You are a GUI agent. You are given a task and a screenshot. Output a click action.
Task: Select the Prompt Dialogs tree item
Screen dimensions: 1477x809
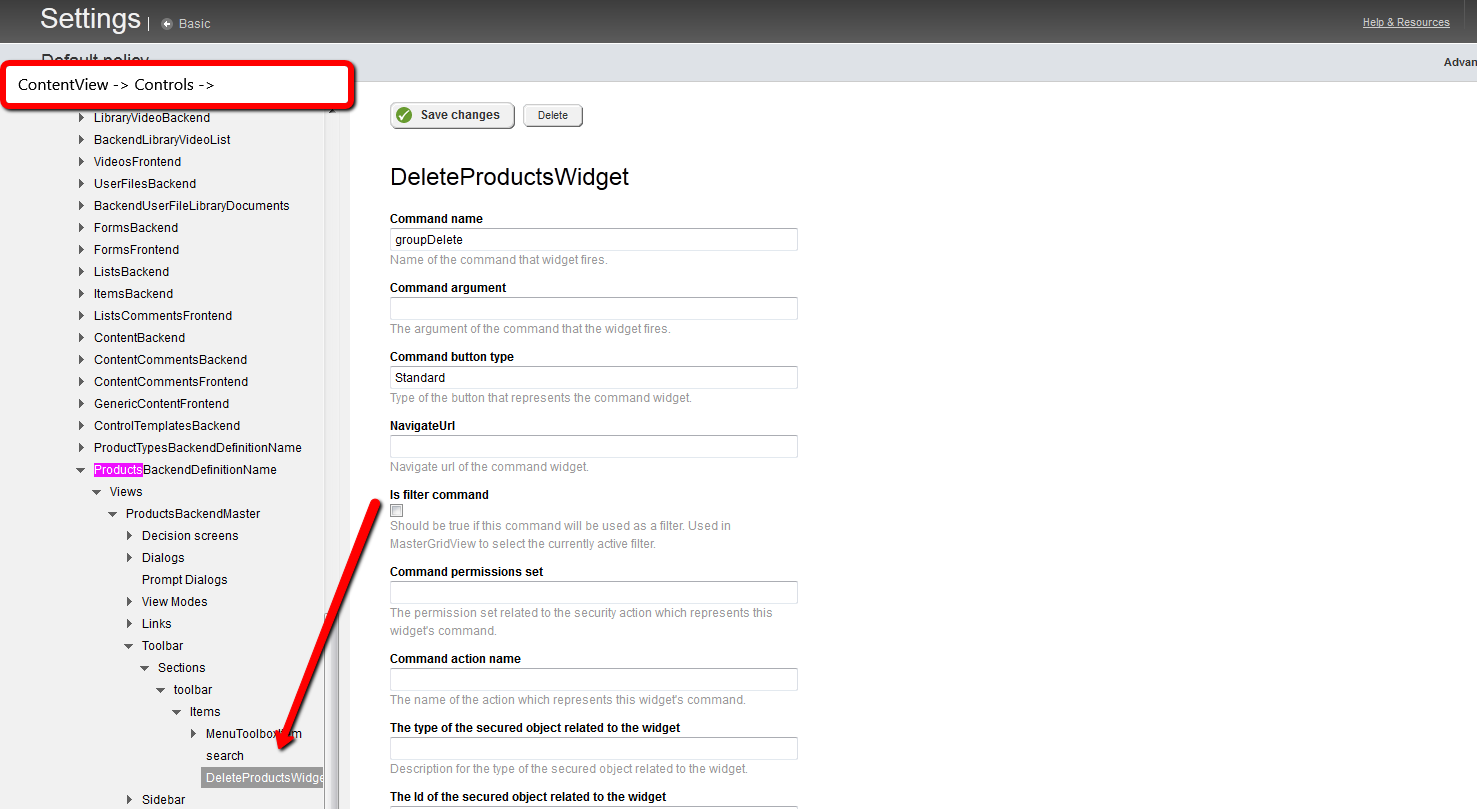(x=185, y=580)
